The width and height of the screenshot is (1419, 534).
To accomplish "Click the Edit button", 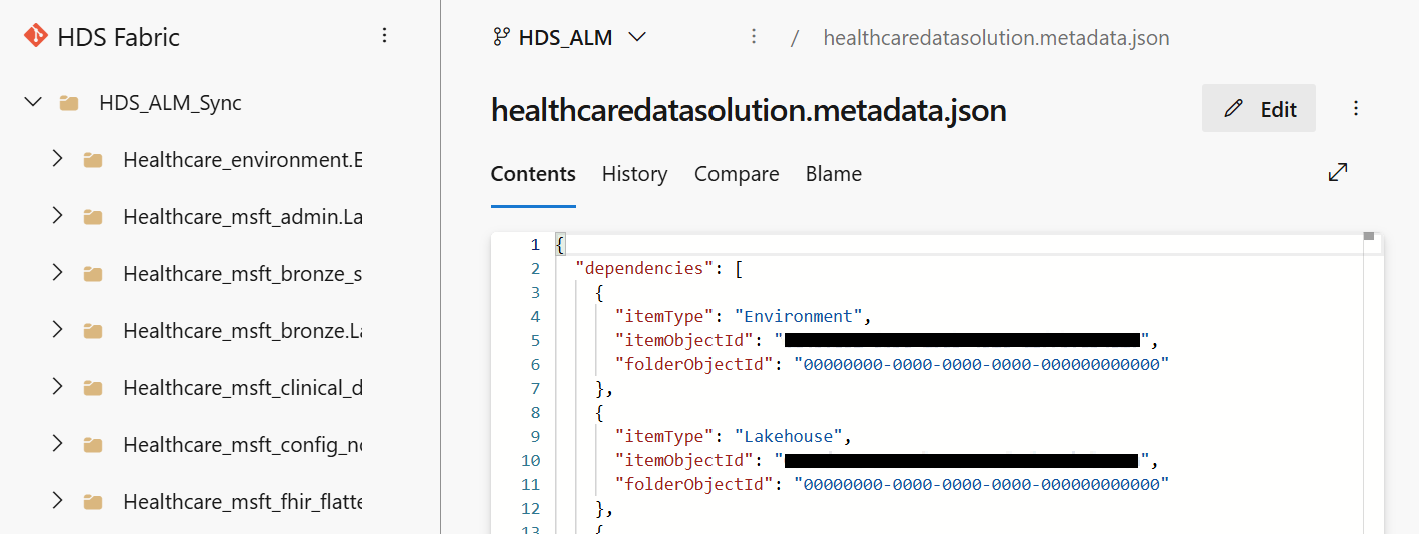I will 1259,108.
